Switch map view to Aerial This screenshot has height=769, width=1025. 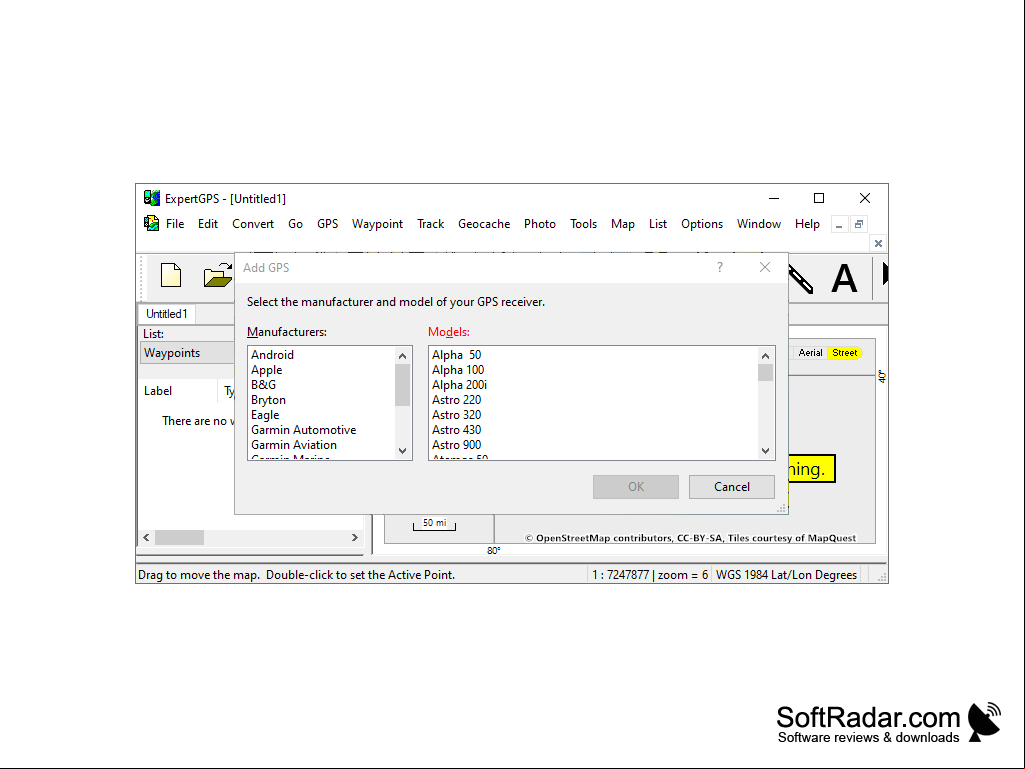(x=811, y=352)
